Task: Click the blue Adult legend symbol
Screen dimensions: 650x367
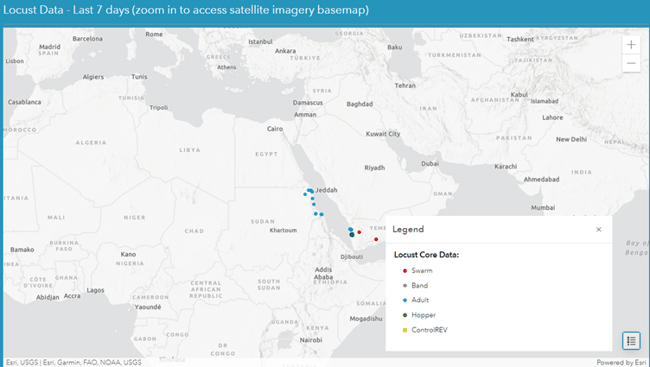Action: point(405,300)
